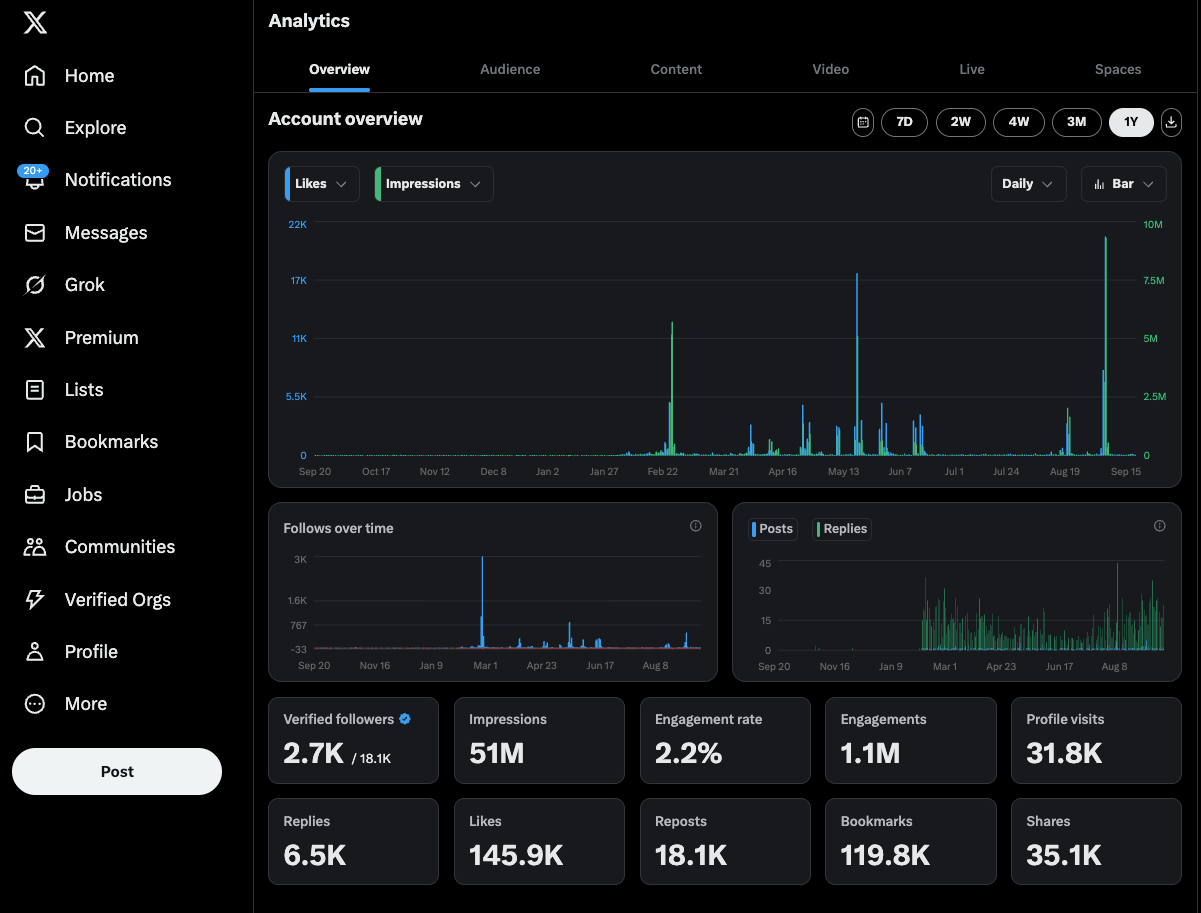Open the Bar chart type dropdown
This screenshot has width=1201, height=913.
tap(1124, 184)
